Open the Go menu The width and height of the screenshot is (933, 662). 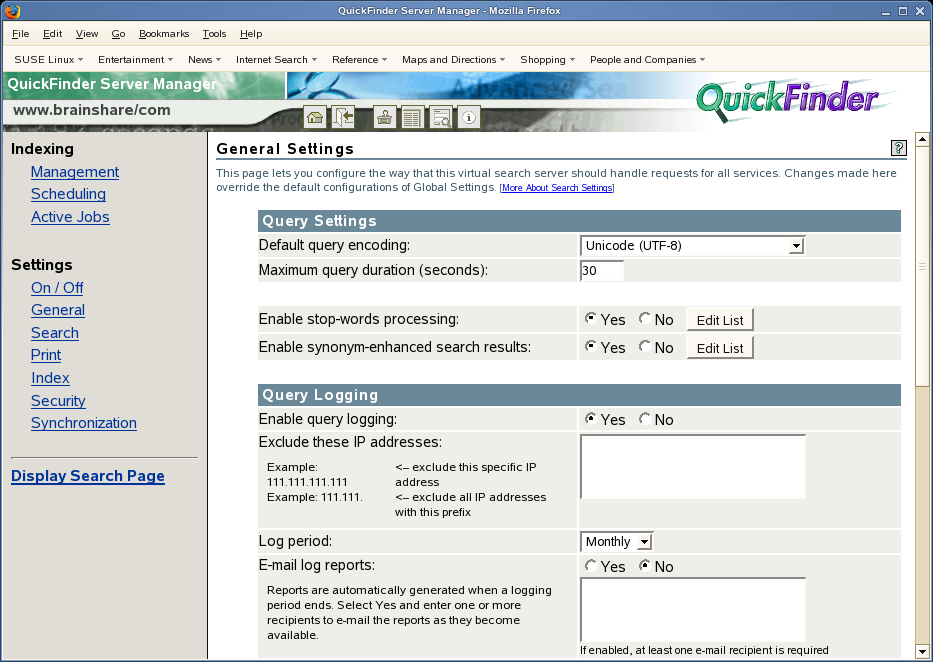tap(118, 34)
